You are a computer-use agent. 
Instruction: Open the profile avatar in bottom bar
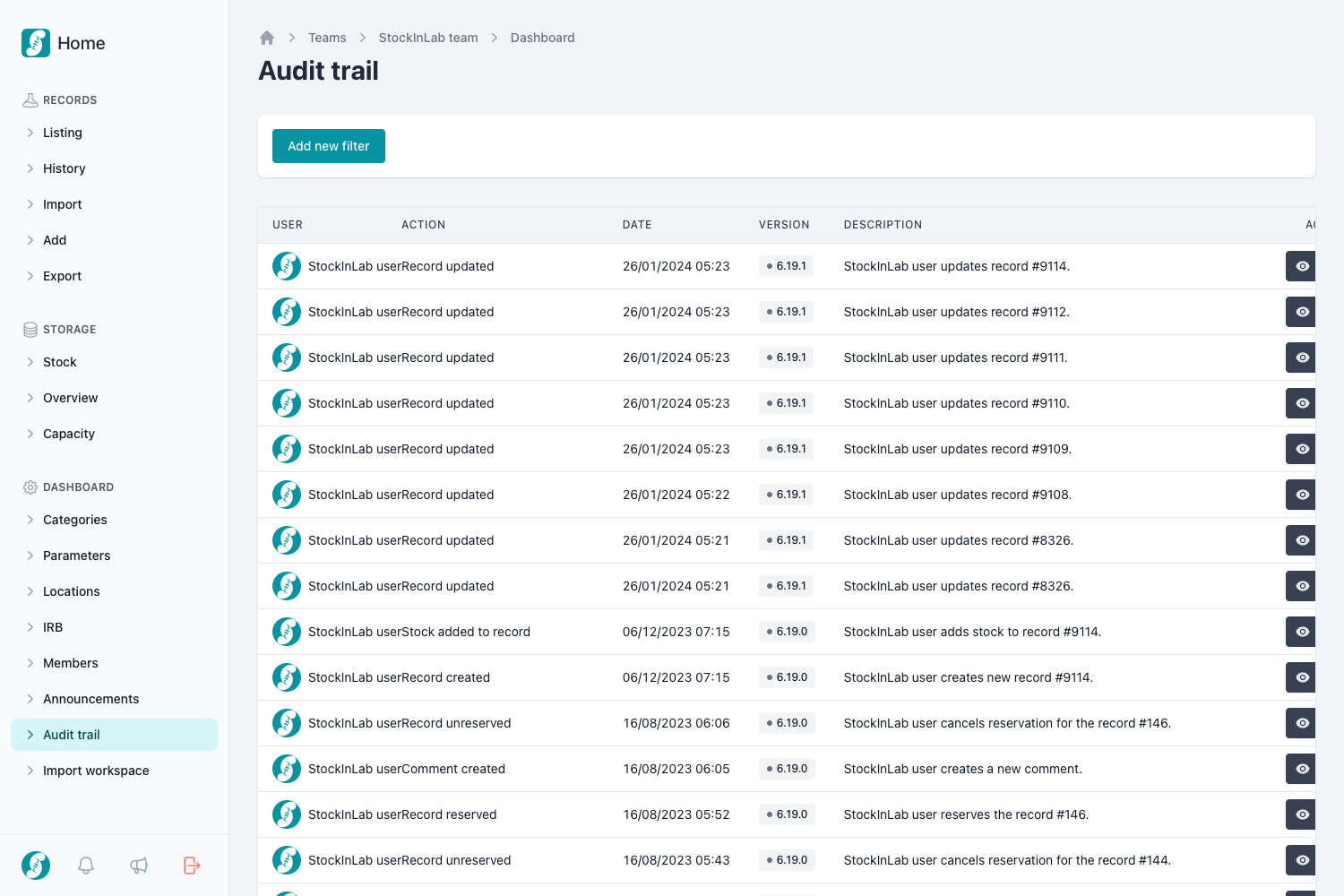[36, 866]
